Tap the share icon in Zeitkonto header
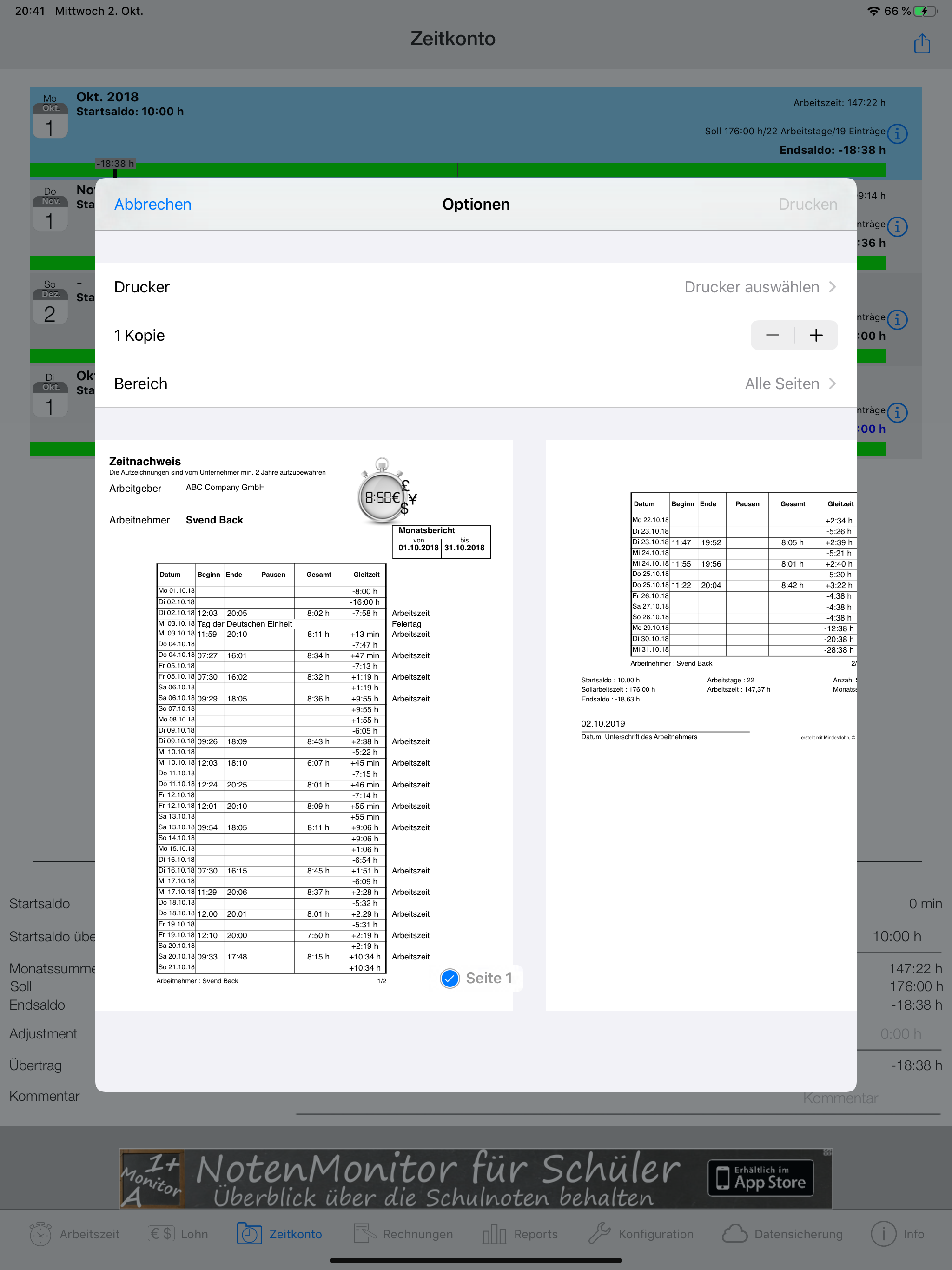This screenshot has height=1270, width=952. click(922, 43)
